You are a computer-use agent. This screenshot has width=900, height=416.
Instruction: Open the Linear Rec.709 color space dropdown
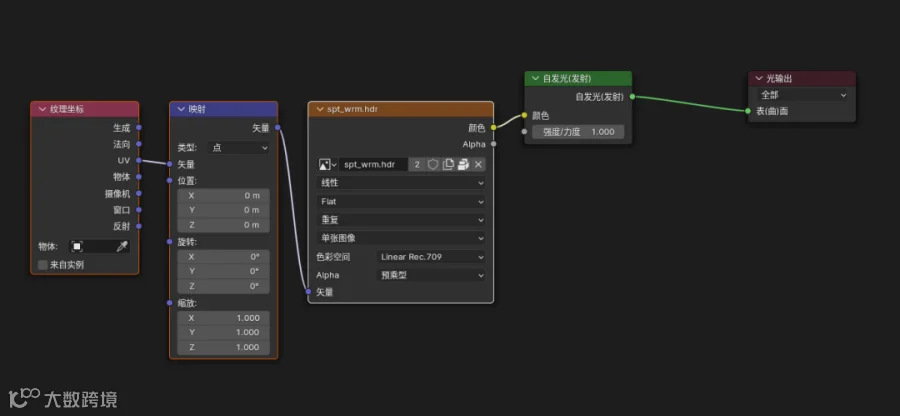click(431, 257)
